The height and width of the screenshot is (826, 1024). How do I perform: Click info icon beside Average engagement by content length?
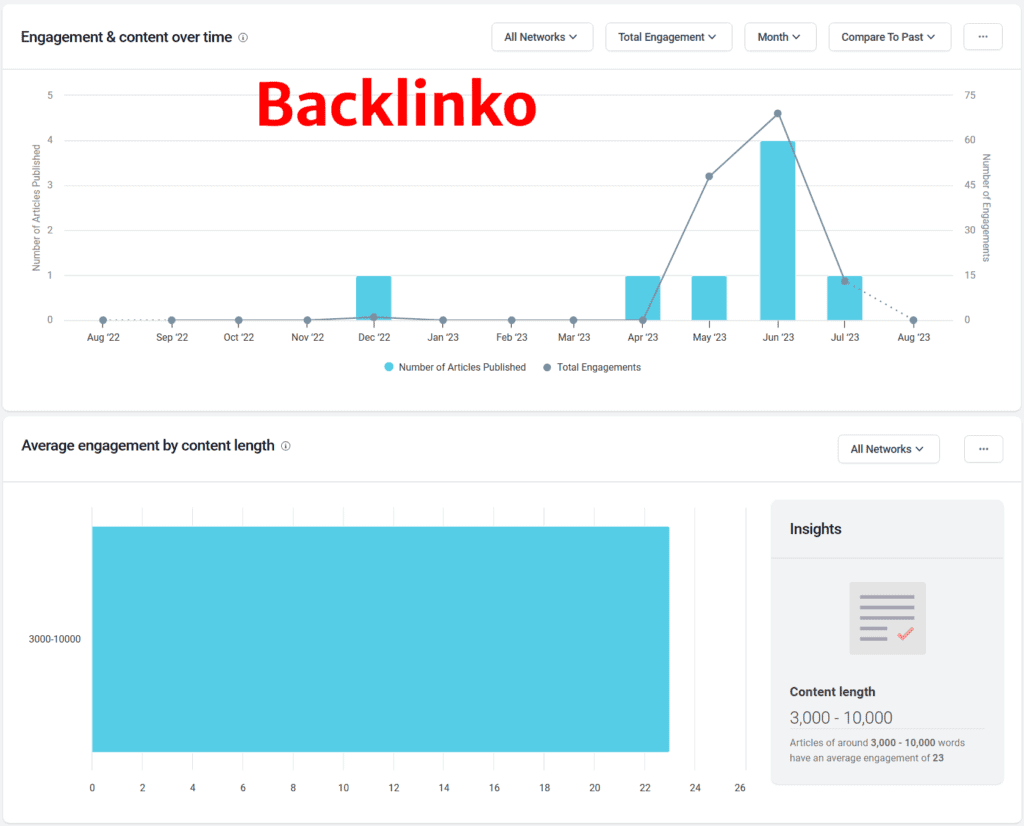pyautogui.click(x=286, y=446)
